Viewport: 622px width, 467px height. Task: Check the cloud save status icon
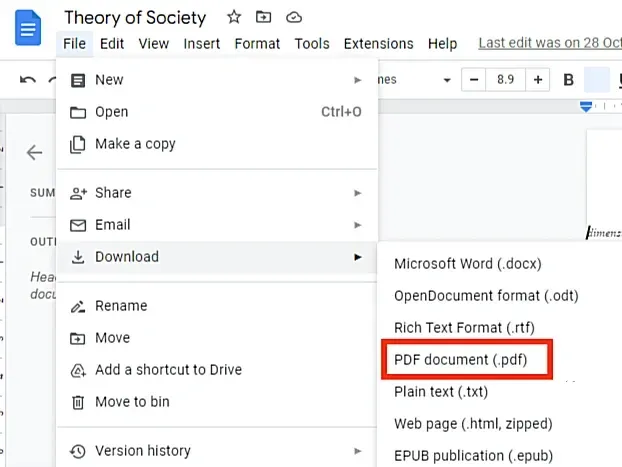(x=294, y=17)
